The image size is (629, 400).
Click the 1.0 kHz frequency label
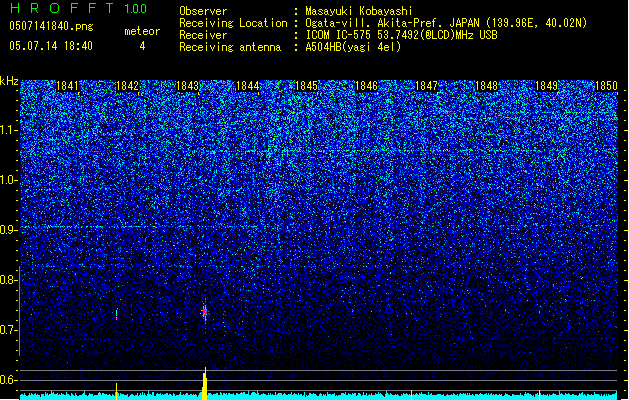(8, 180)
